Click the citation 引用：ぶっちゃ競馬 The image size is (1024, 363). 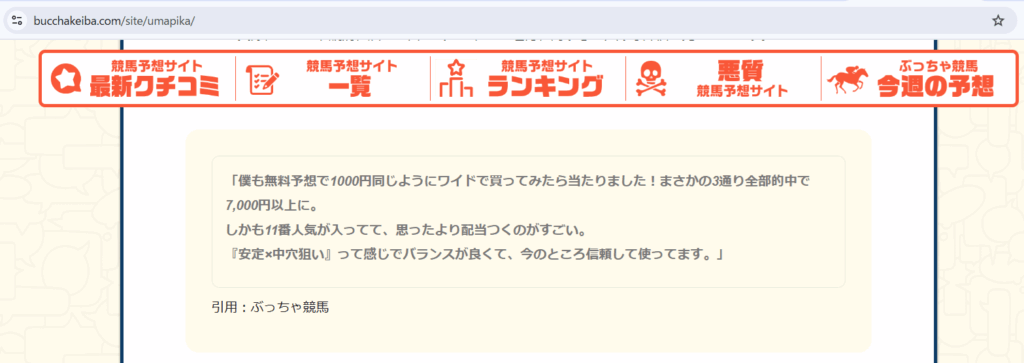(270, 307)
